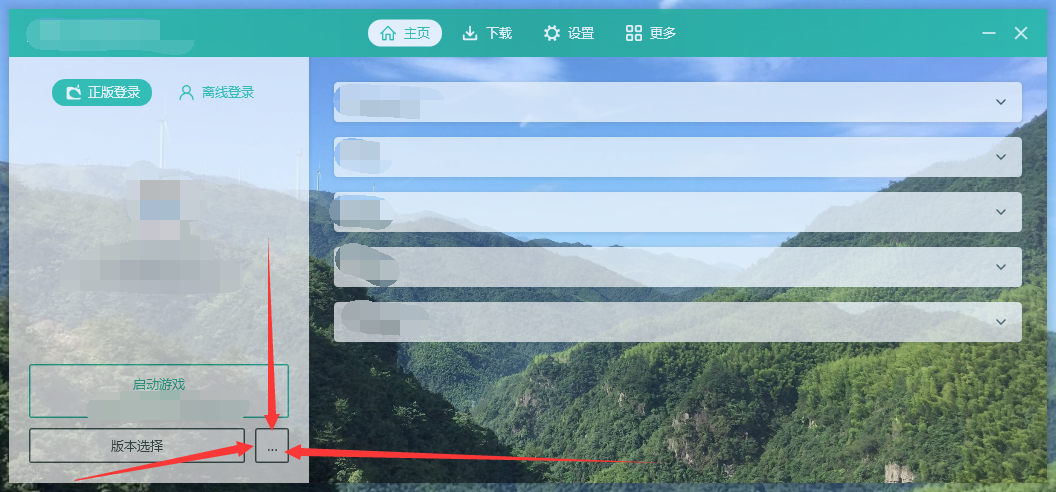Click the gear icon for 设置
The width and height of the screenshot is (1056, 492).
(x=552, y=33)
